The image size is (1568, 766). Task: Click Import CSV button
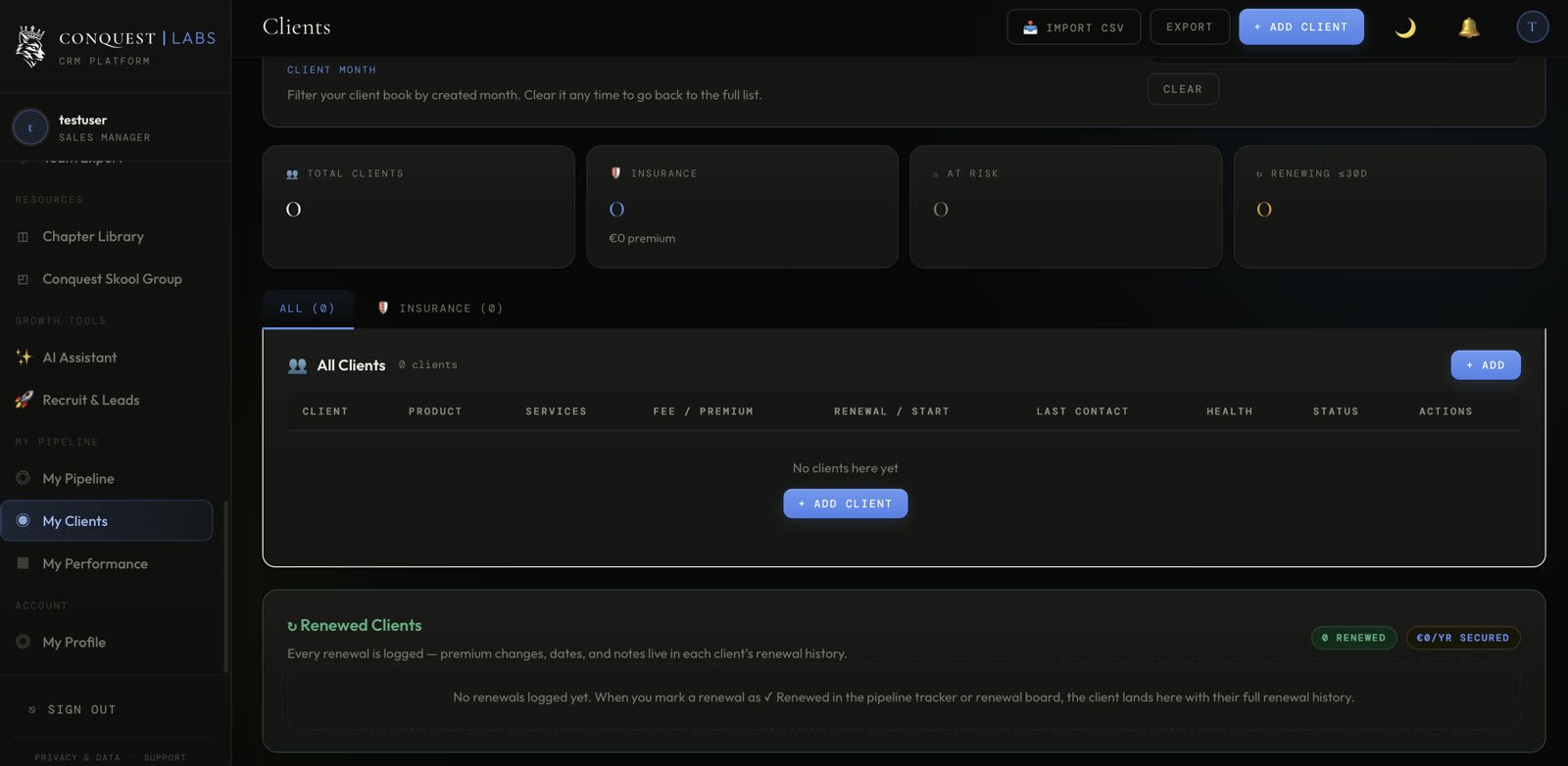[1073, 27]
